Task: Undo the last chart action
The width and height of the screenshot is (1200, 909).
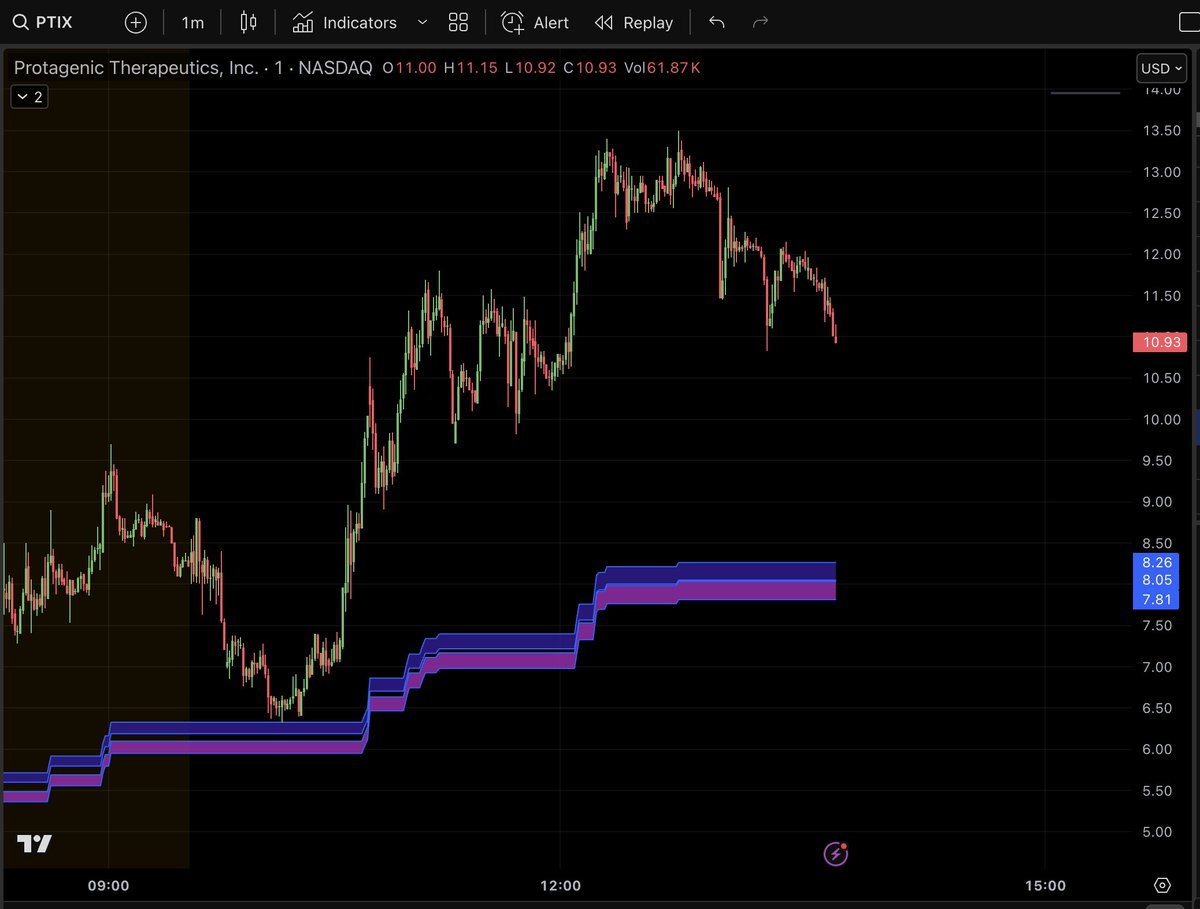Action: coord(716,22)
